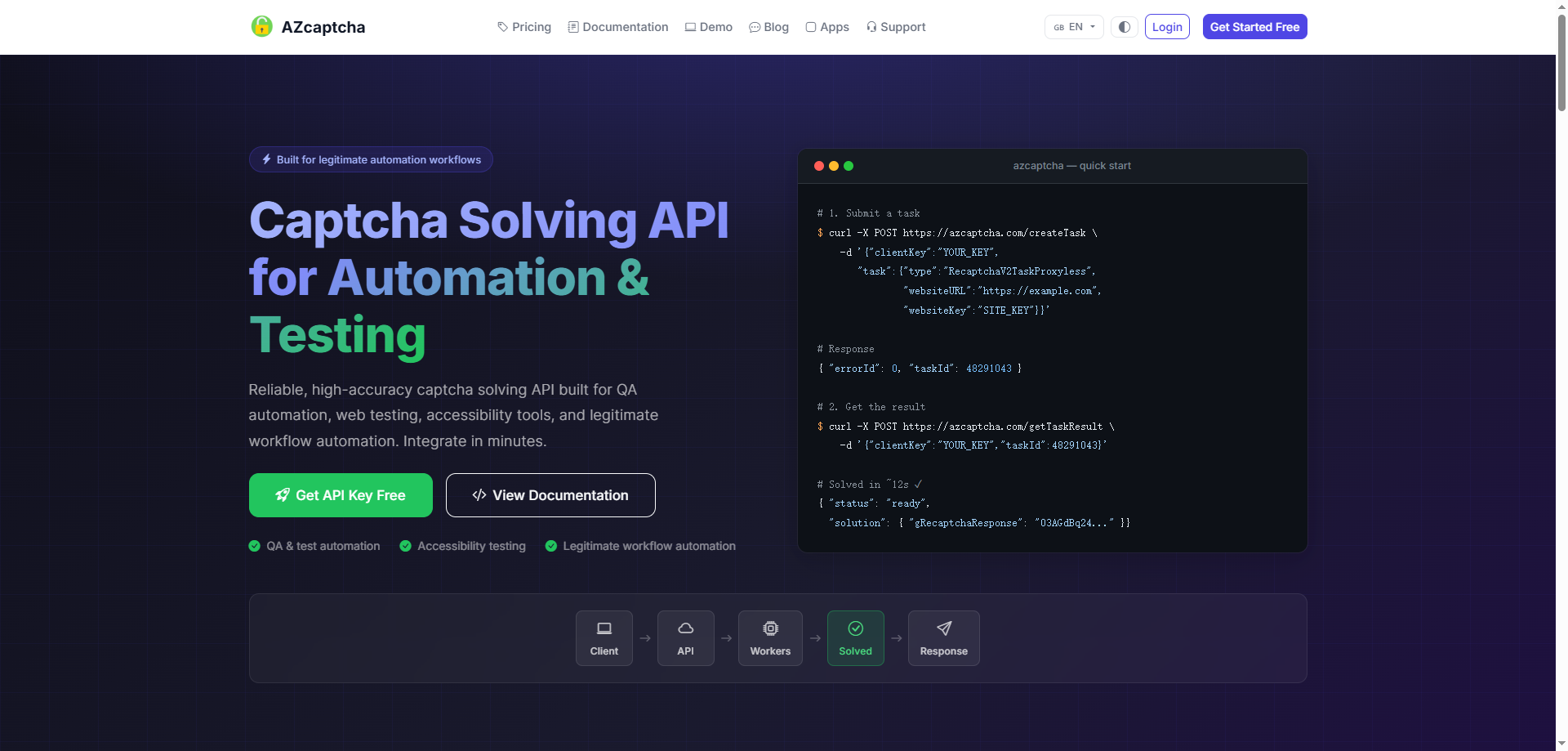
Task: Click the '# 1. Submit a task' comment line
Action: coord(869,213)
